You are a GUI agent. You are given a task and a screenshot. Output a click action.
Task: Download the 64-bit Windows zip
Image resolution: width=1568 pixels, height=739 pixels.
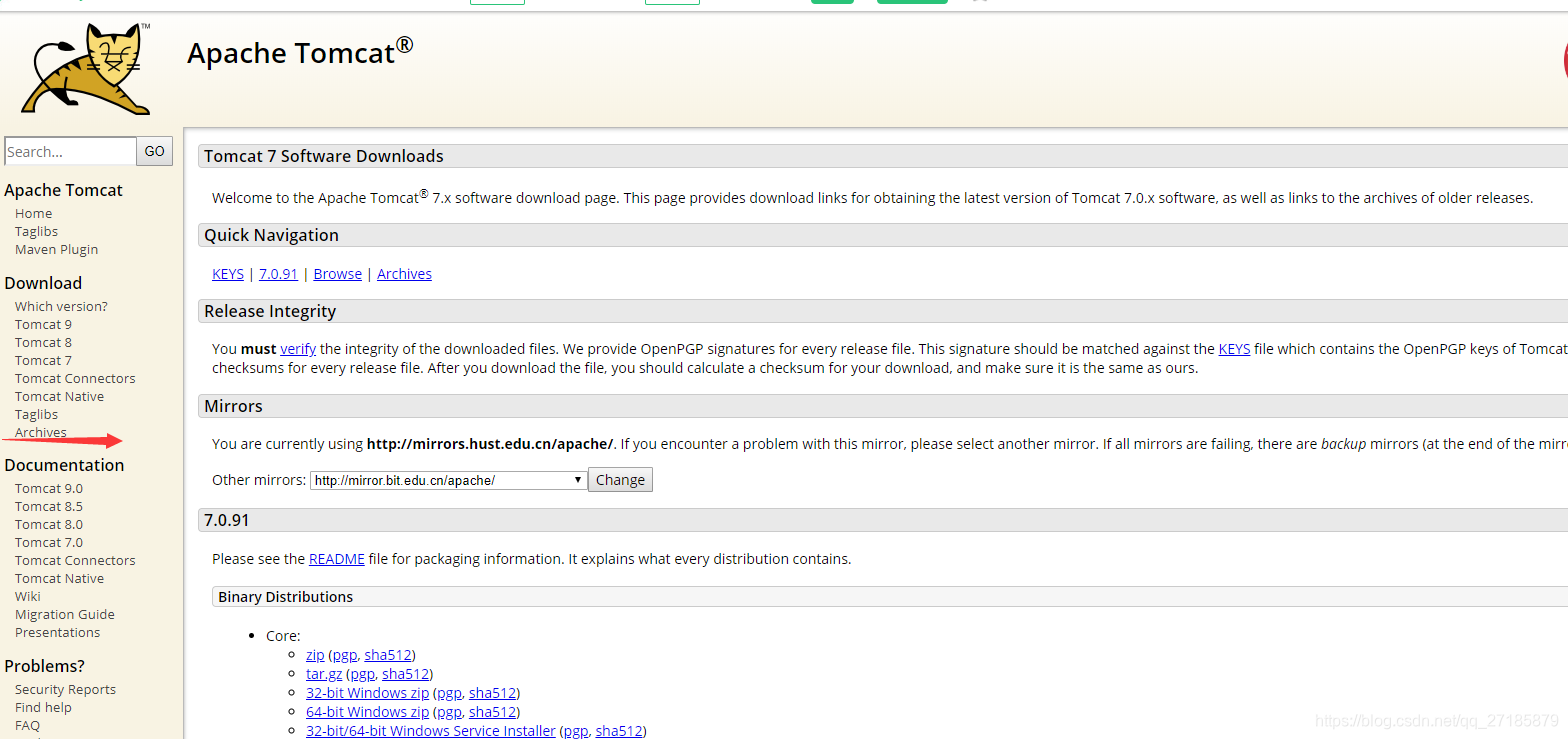pyautogui.click(x=367, y=712)
